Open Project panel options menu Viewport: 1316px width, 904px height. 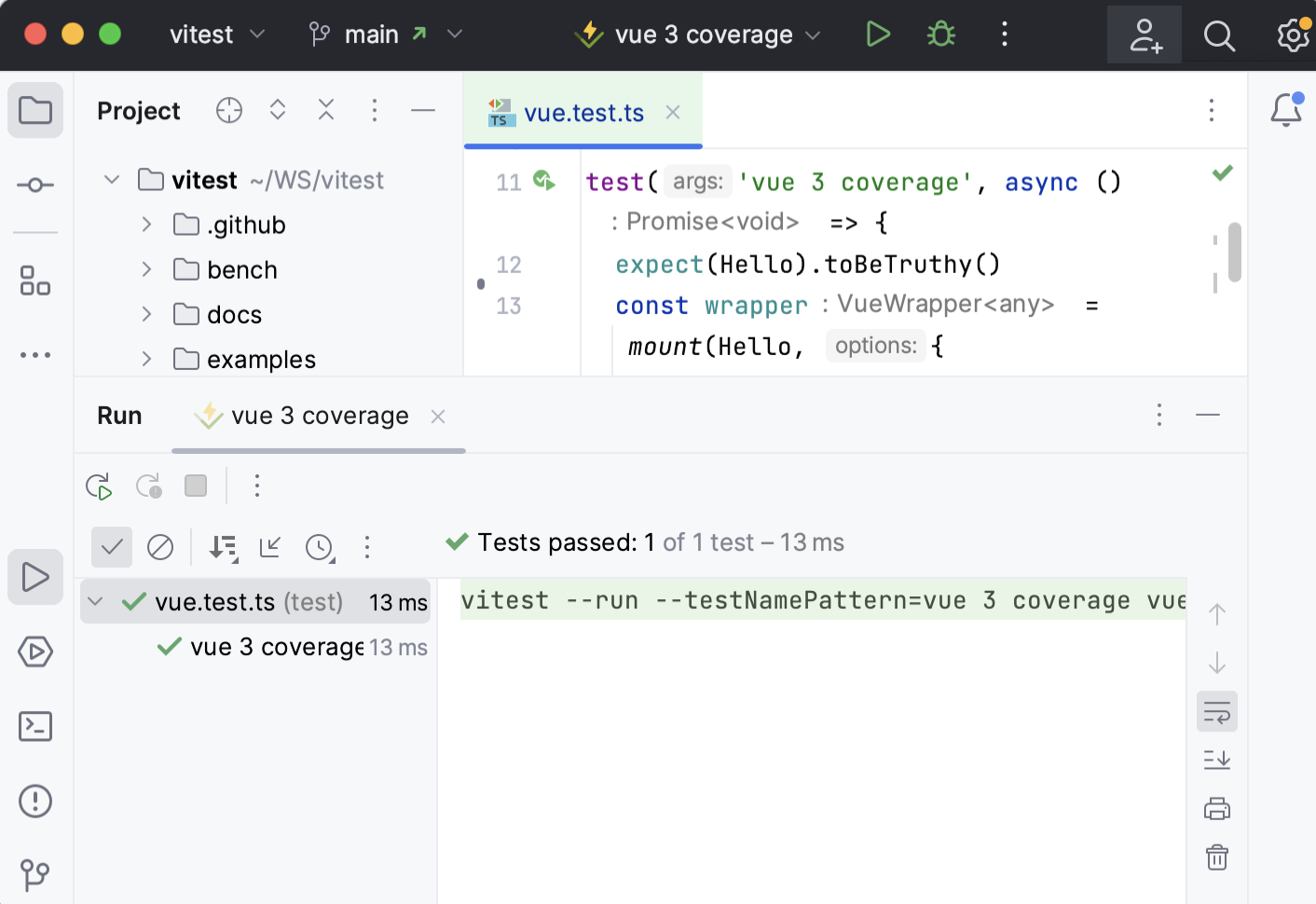[x=375, y=110]
